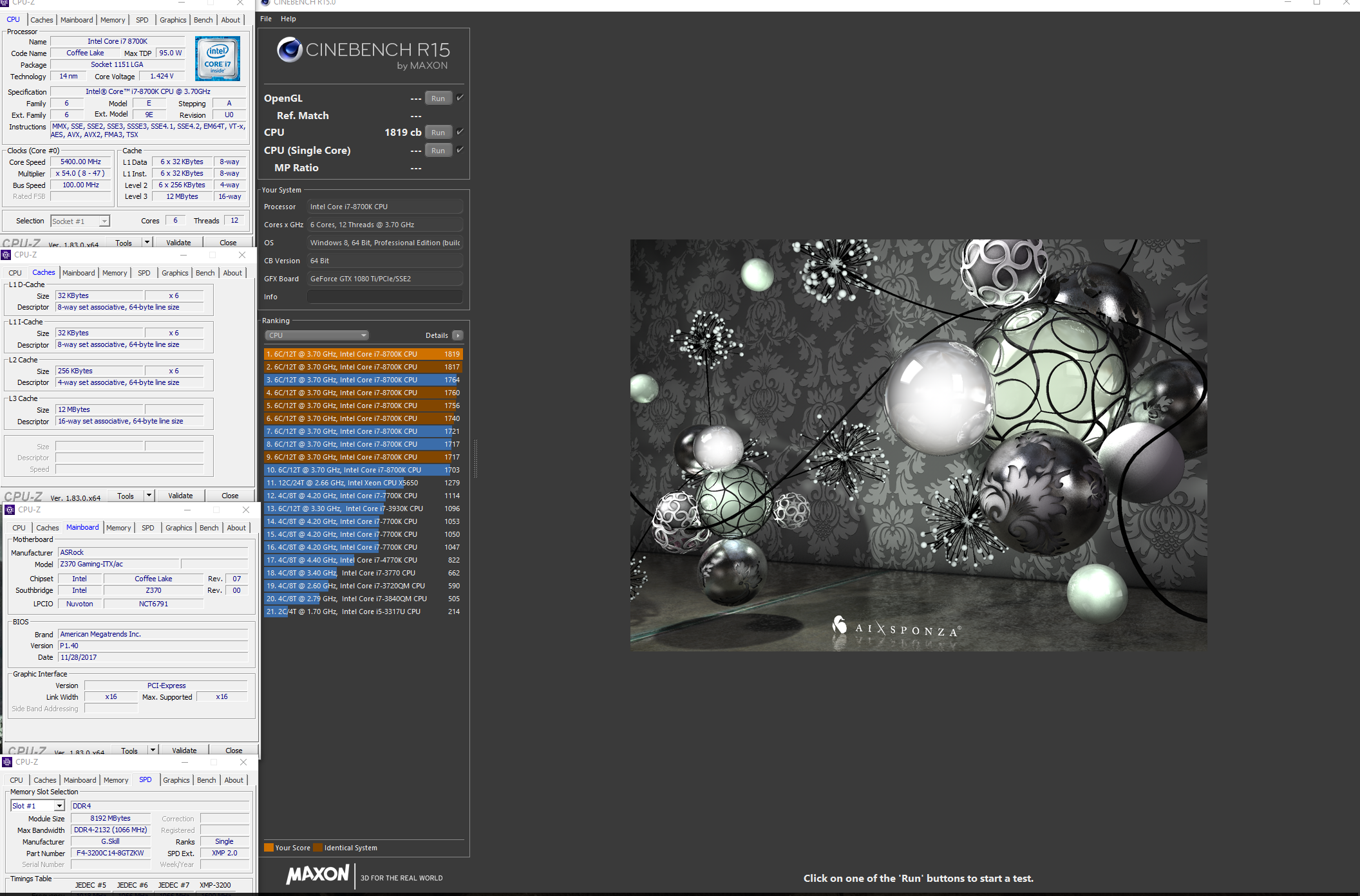
Task: Click the orange Your Score legend swatch
Action: click(269, 848)
